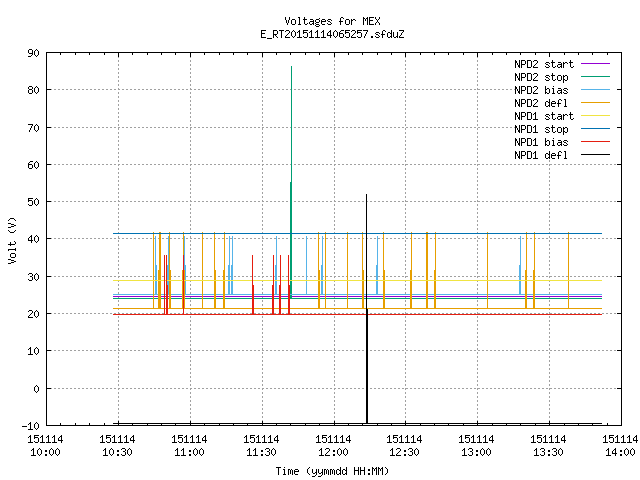Click the 'NPD1 stop' legend label
This screenshot has width=640, height=480.
point(541,129)
